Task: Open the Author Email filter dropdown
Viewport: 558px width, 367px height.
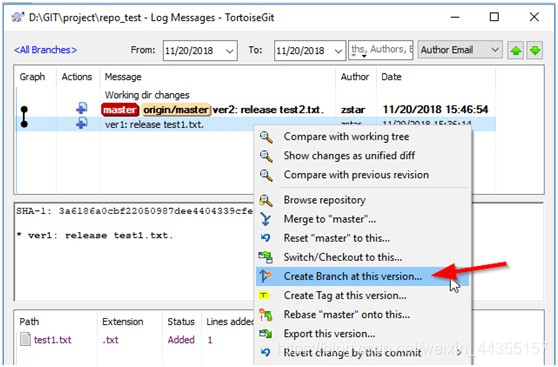Action: 494,50
